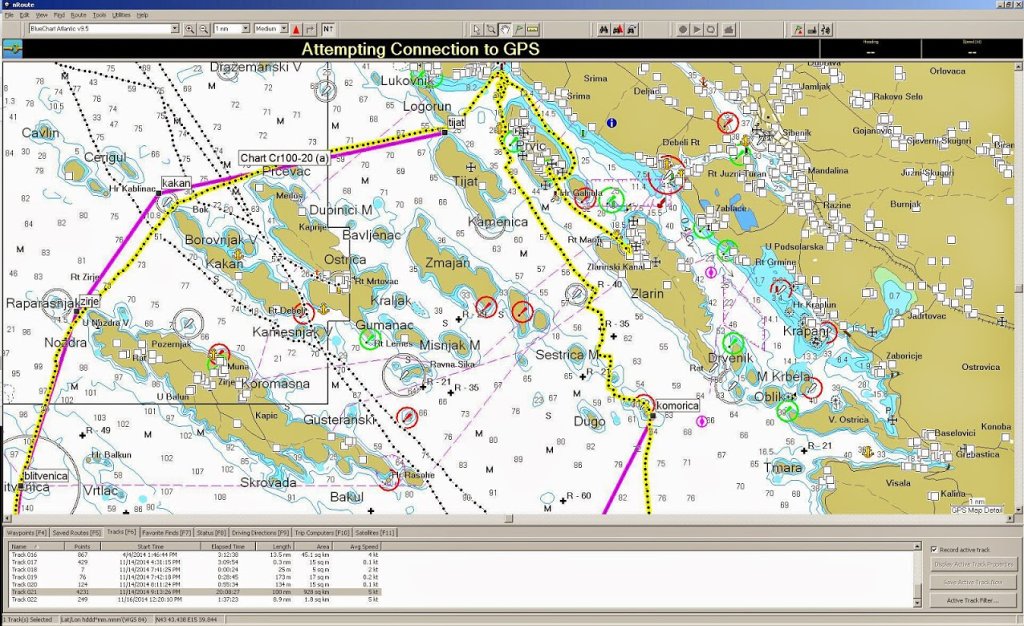Click the zoom out magnifier icon
This screenshot has height=626, width=1024.
(204, 29)
